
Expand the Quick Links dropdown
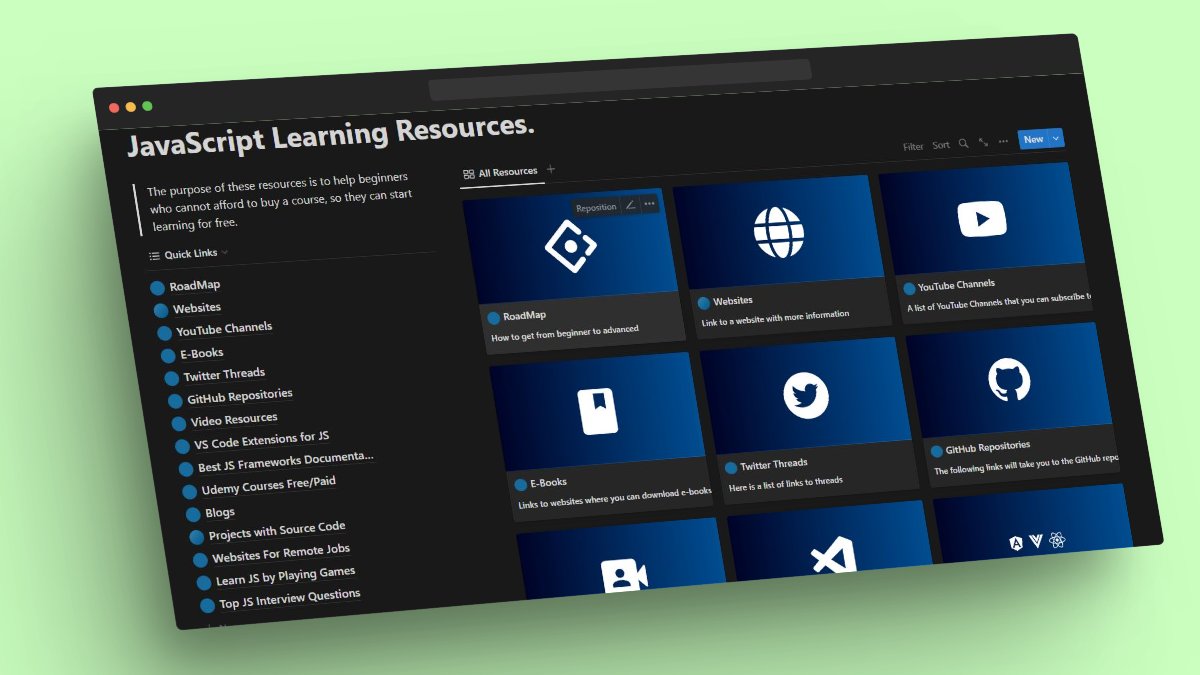(189, 254)
